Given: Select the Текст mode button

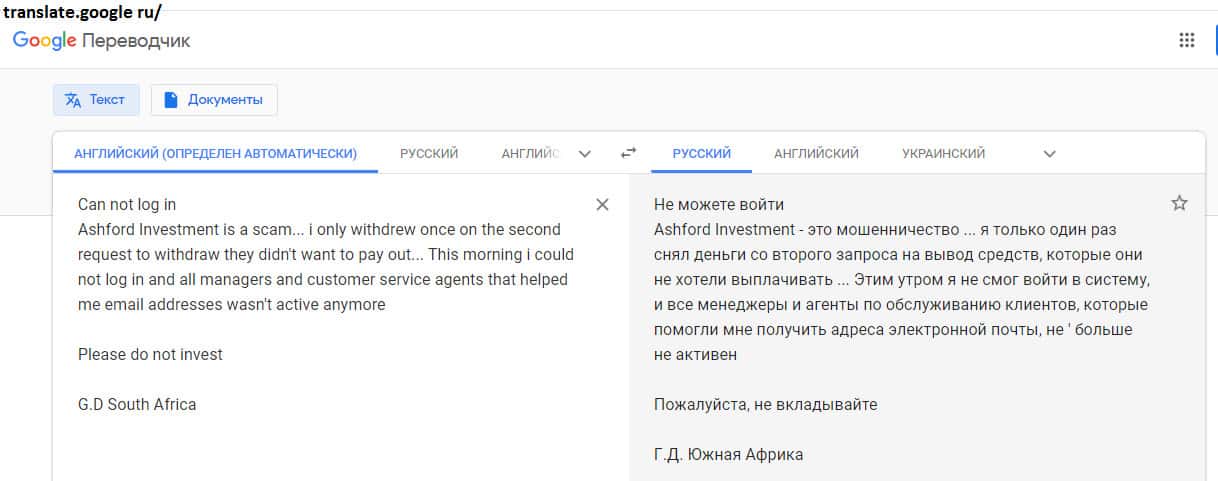Looking at the screenshot, I should [x=96, y=99].
